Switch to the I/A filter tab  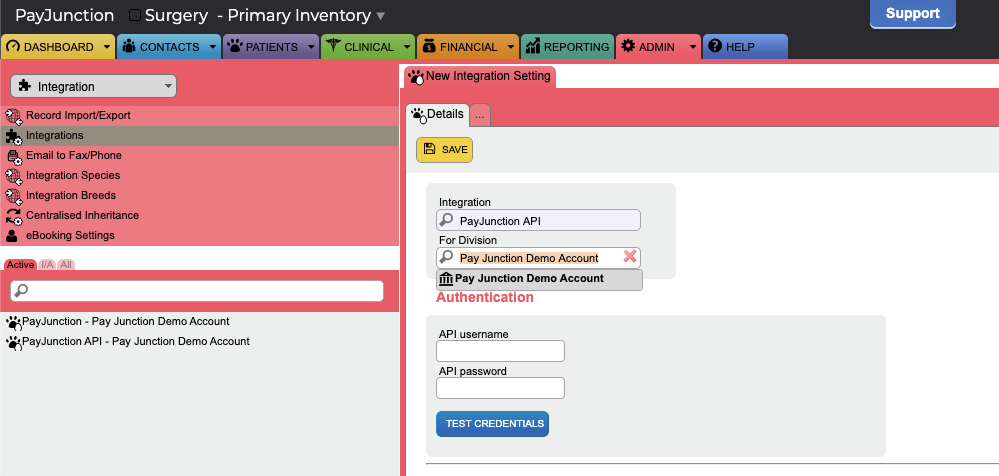(47, 264)
